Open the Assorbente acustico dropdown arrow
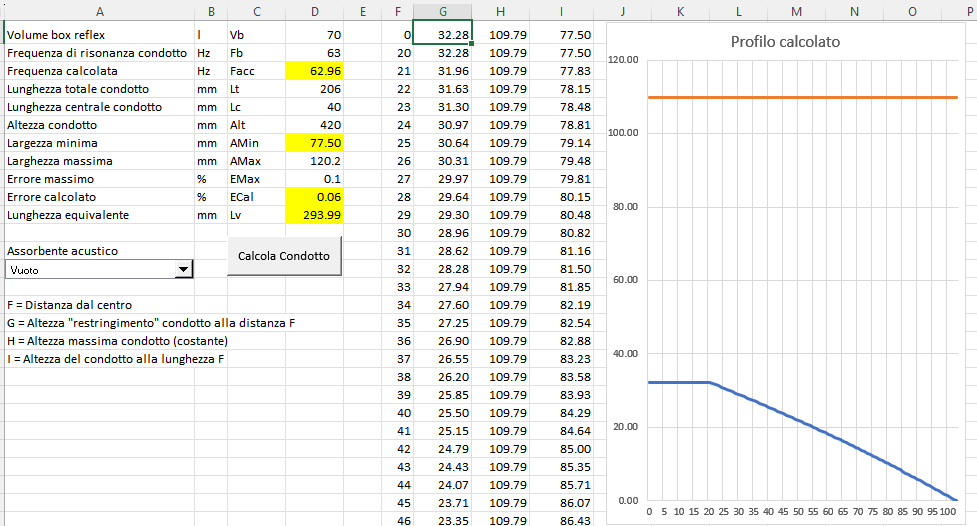The image size is (977, 526). point(183,269)
